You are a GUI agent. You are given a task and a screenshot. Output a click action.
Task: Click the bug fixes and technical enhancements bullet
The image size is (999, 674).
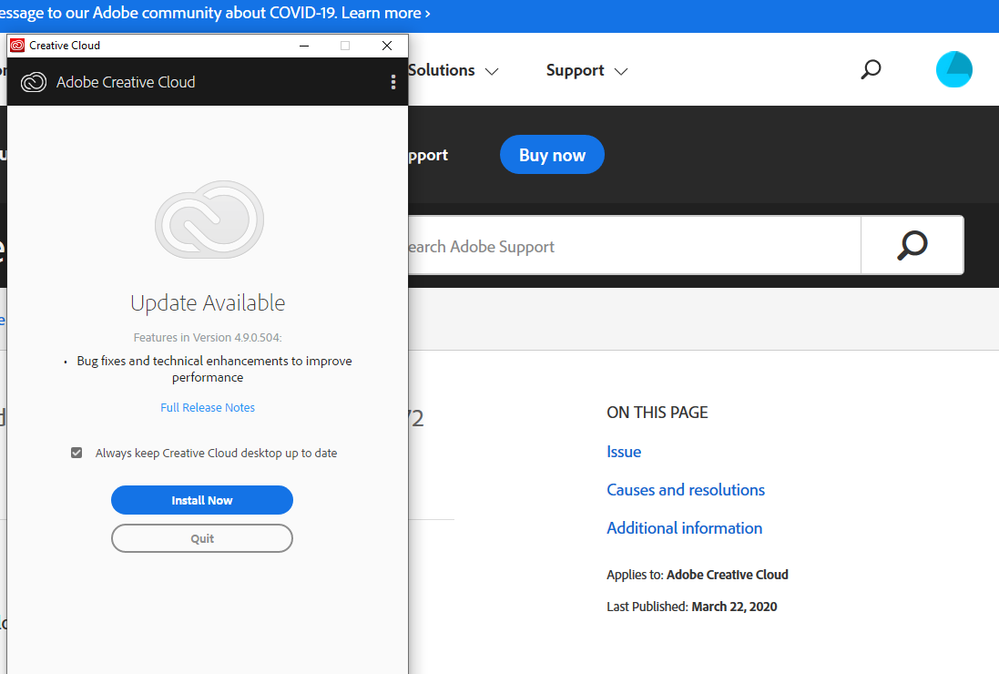click(208, 369)
